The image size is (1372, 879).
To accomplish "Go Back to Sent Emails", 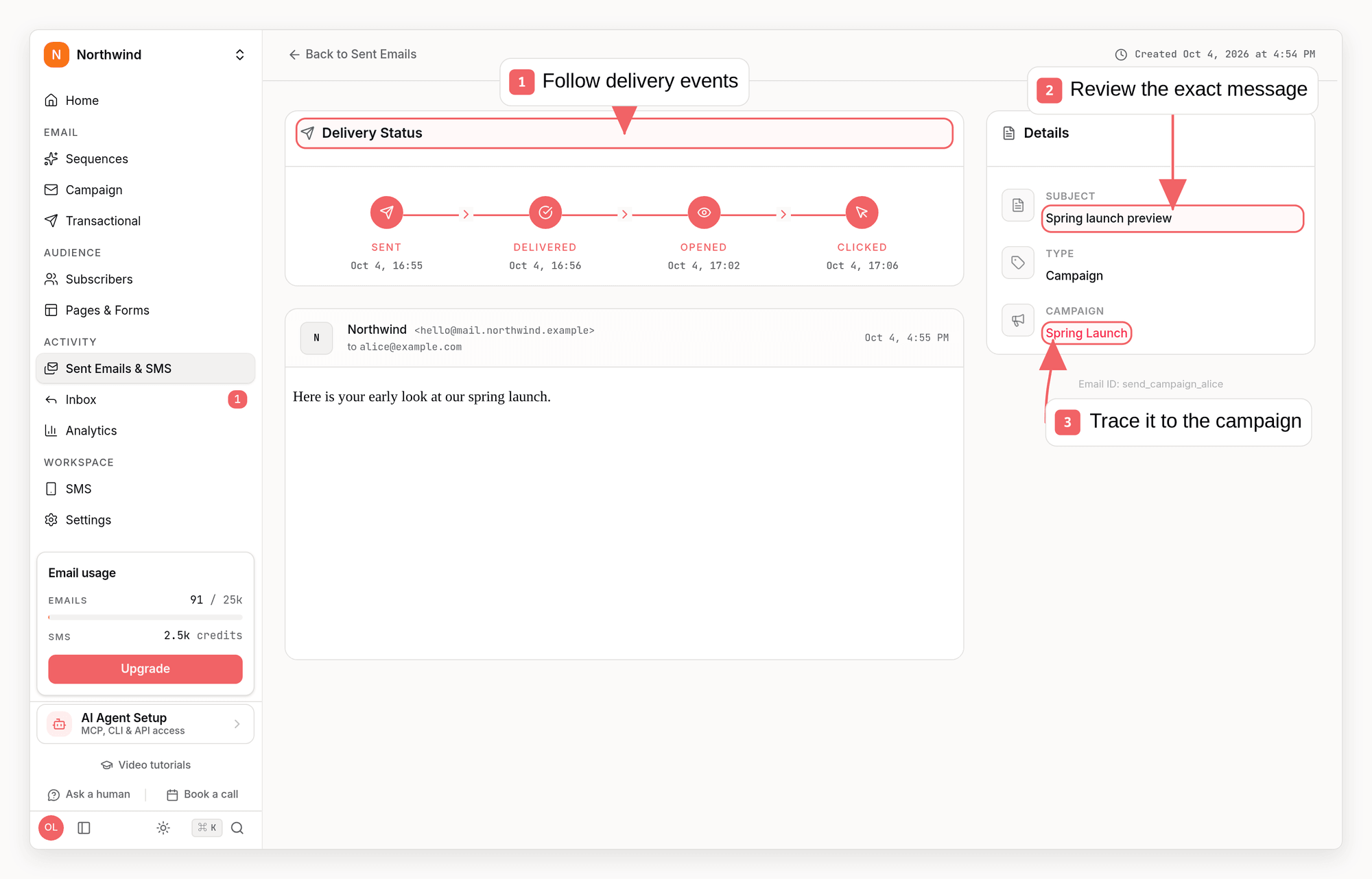I will click(353, 54).
